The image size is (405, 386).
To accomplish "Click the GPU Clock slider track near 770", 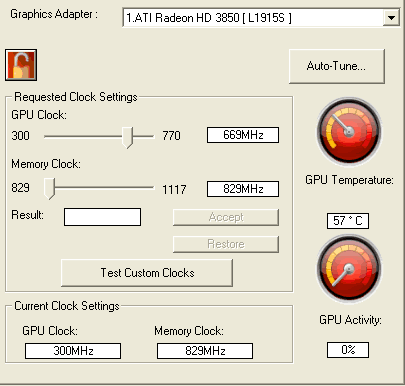I will click(148, 136).
